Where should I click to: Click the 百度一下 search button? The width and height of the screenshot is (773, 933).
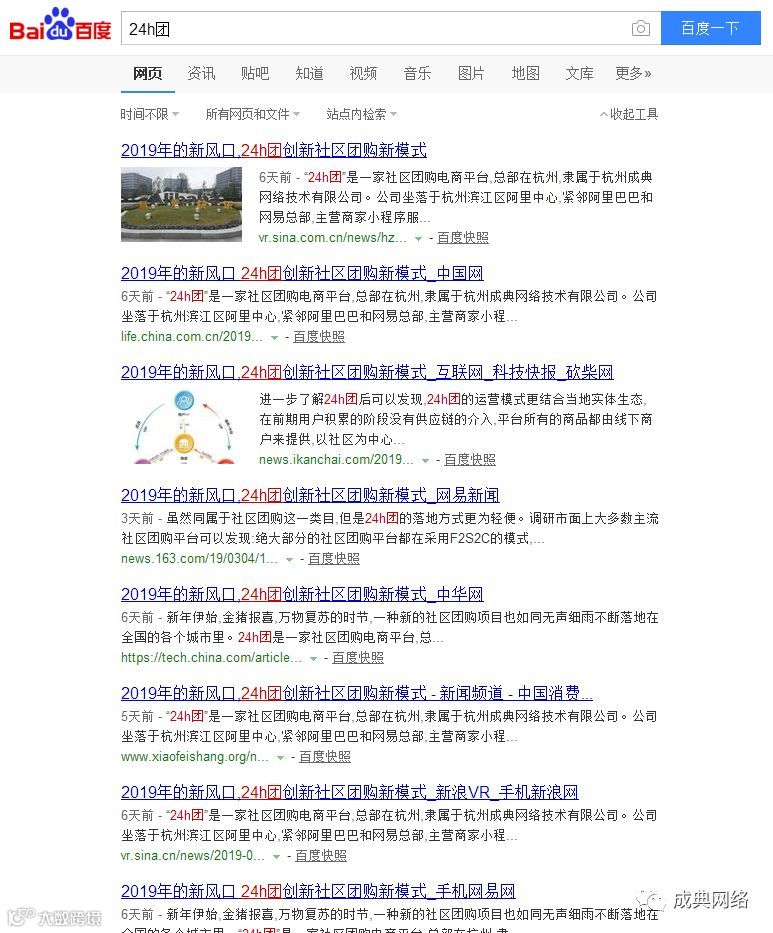point(711,28)
